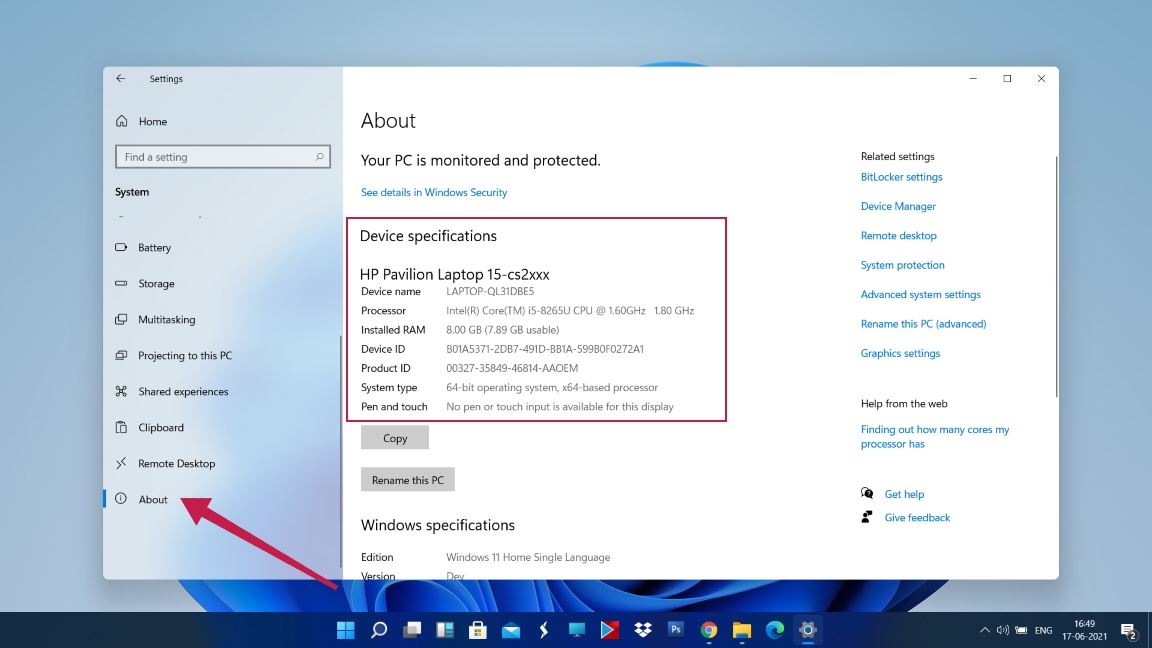
Task: Click Rename this PC button
Action: pyautogui.click(x=408, y=480)
